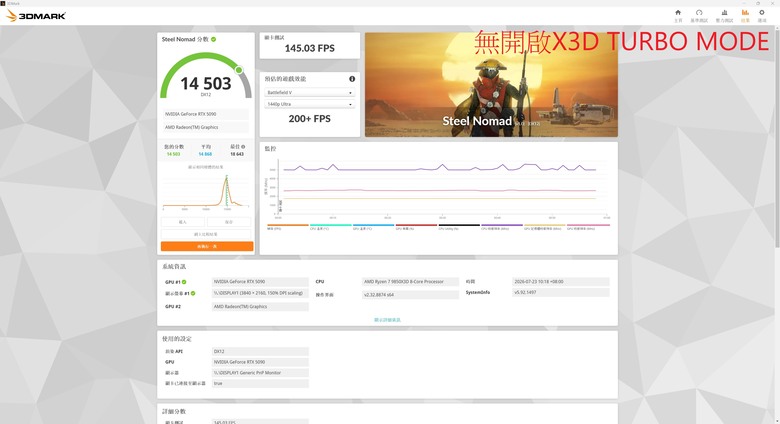Viewport: 780px width, 424px height.
Task: Toggle the black CPU Utility legend
Action: (x=459, y=227)
